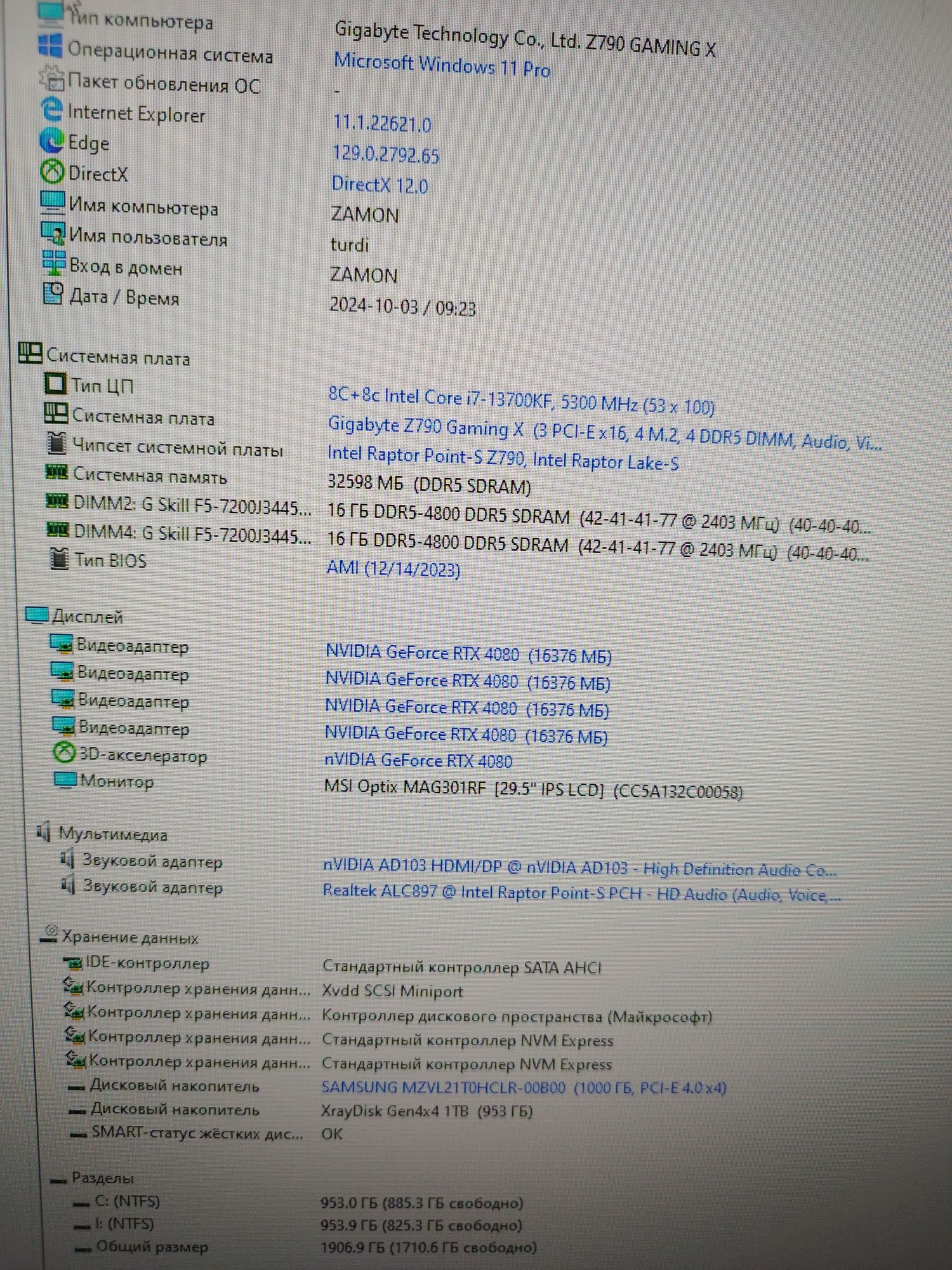Click the display icon of Дисплей section header

(x=37, y=615)
